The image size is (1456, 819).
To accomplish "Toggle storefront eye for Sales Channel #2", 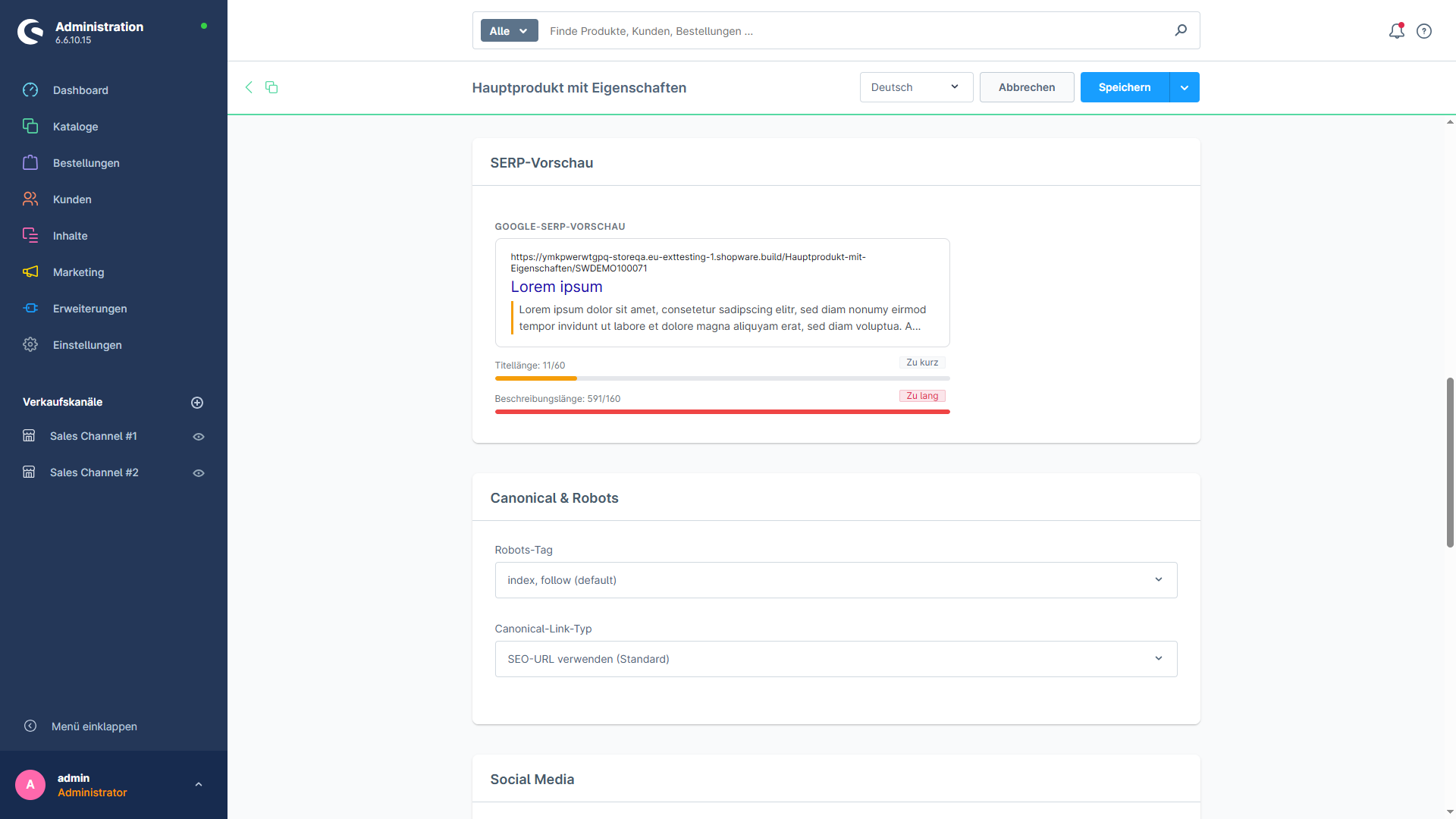I will point(199,473).
